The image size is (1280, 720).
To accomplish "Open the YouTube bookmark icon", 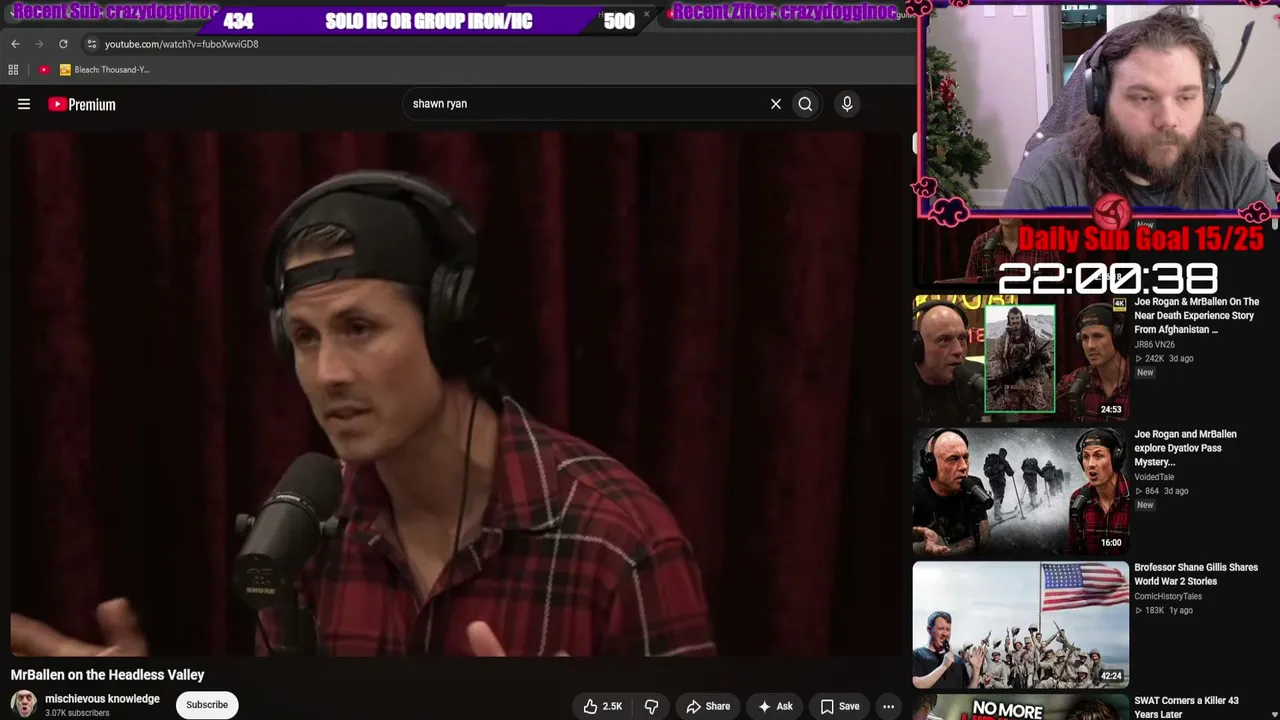I will tap(44, 70).
